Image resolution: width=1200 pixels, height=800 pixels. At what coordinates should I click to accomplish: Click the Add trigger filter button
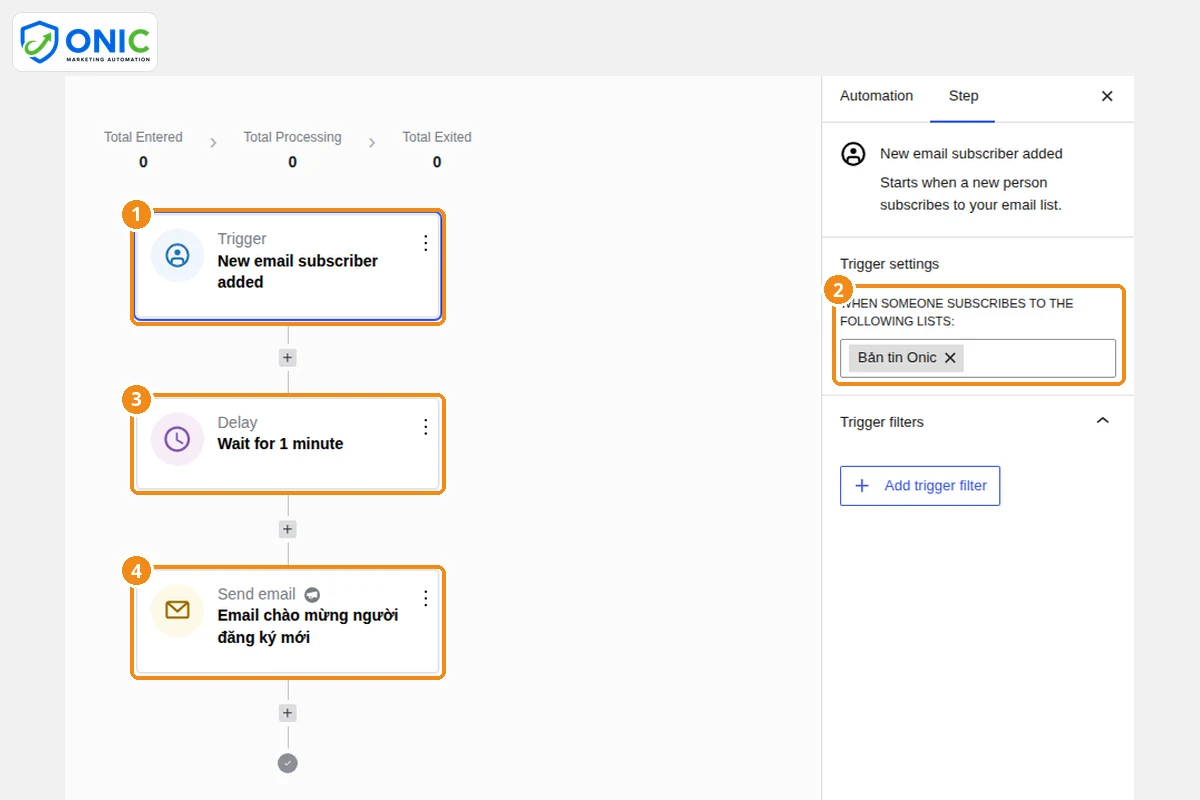920,486
